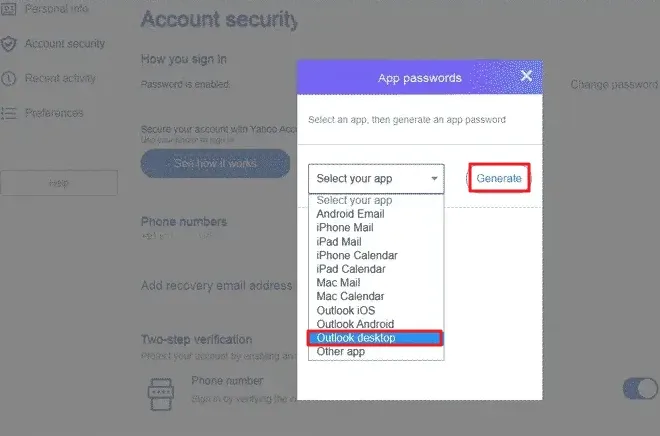Select Android Email option
The width and height of the screenshot is (660, 436).
(x=350, y=214)
